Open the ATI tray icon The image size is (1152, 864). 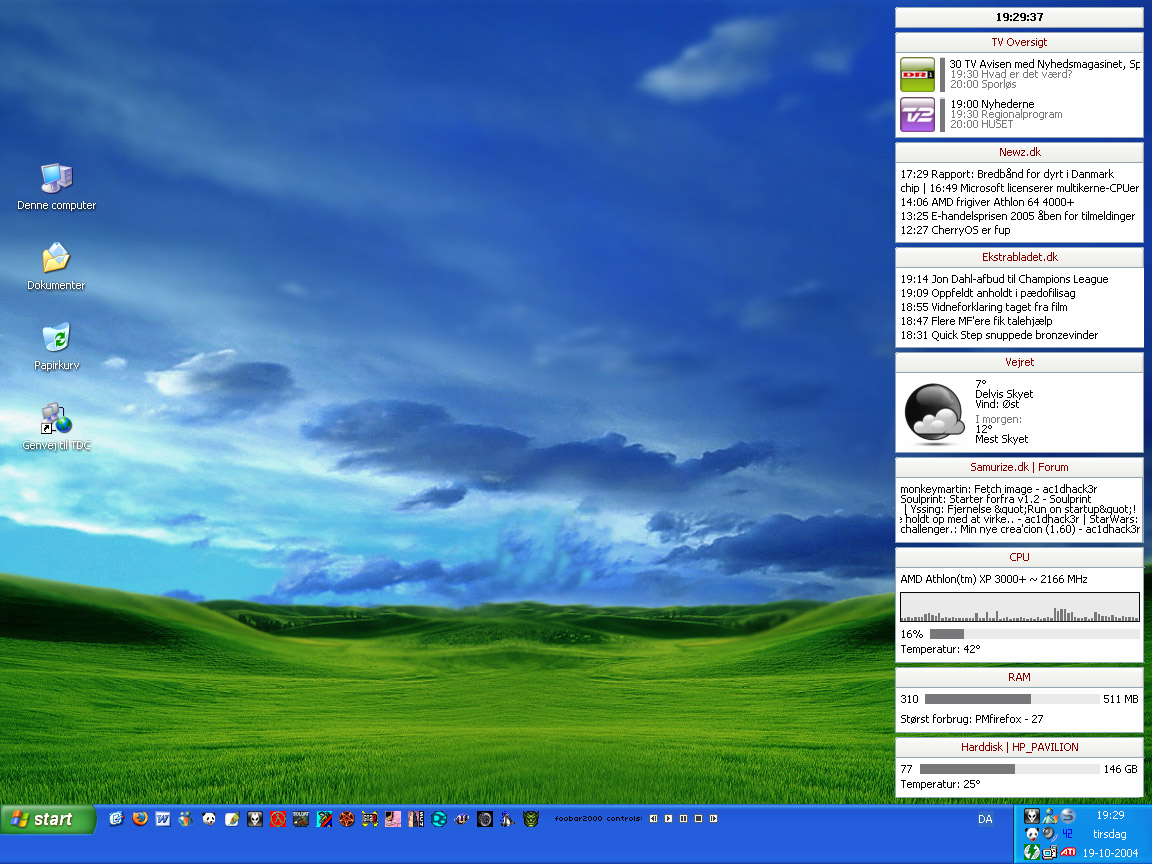1068,852
